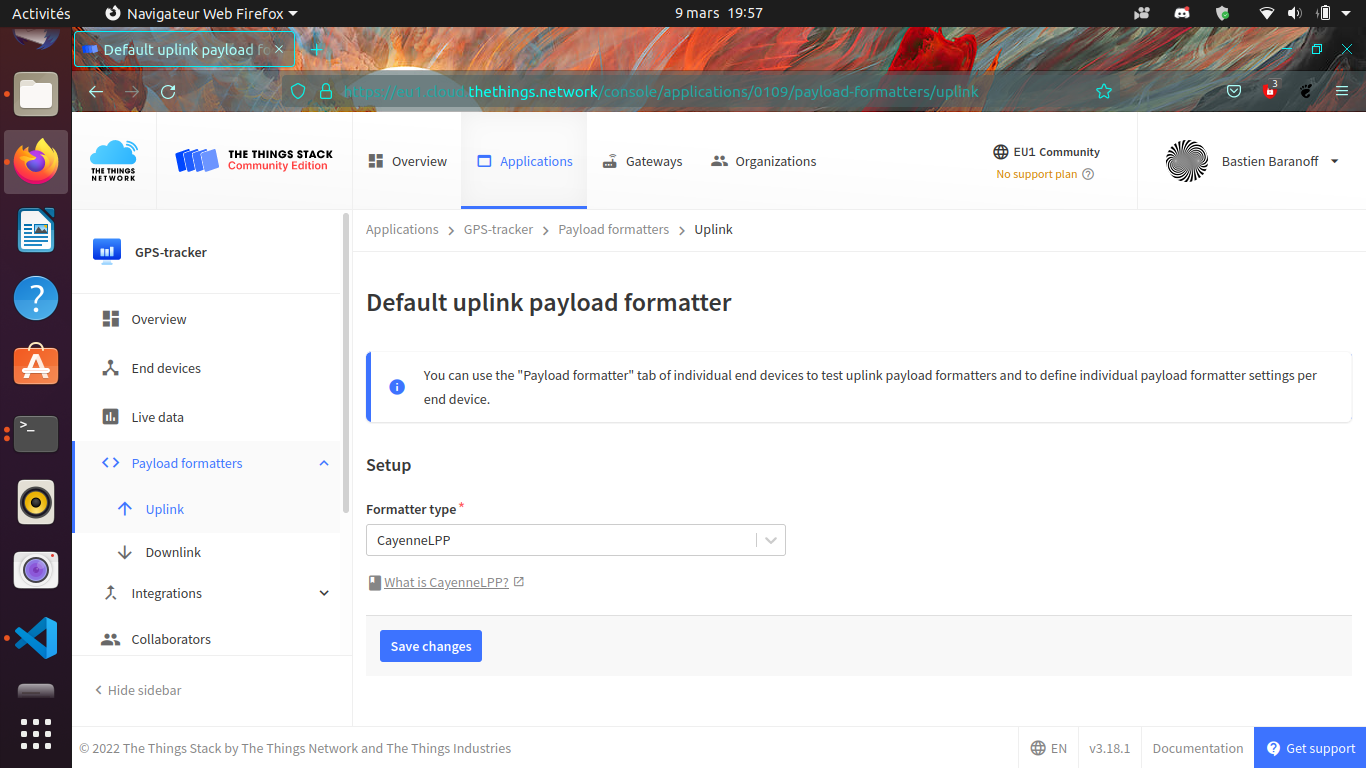Open Documentation footer link
This screenshot has width=1366, height=768.
[x=1198, y=748]
